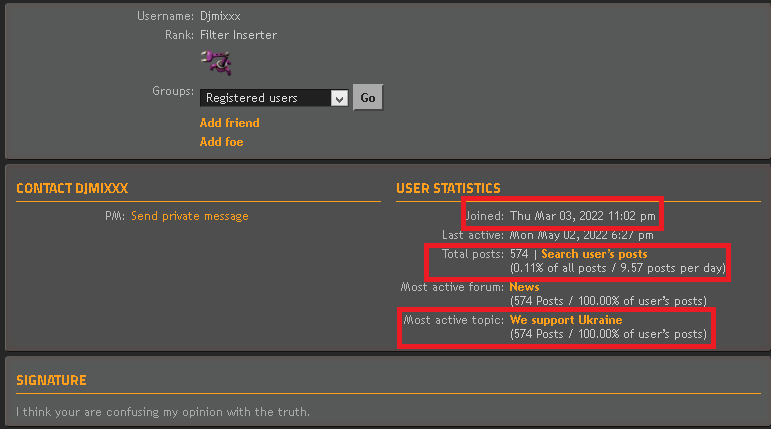Open the We support Ukraine topic

[565, 320]
